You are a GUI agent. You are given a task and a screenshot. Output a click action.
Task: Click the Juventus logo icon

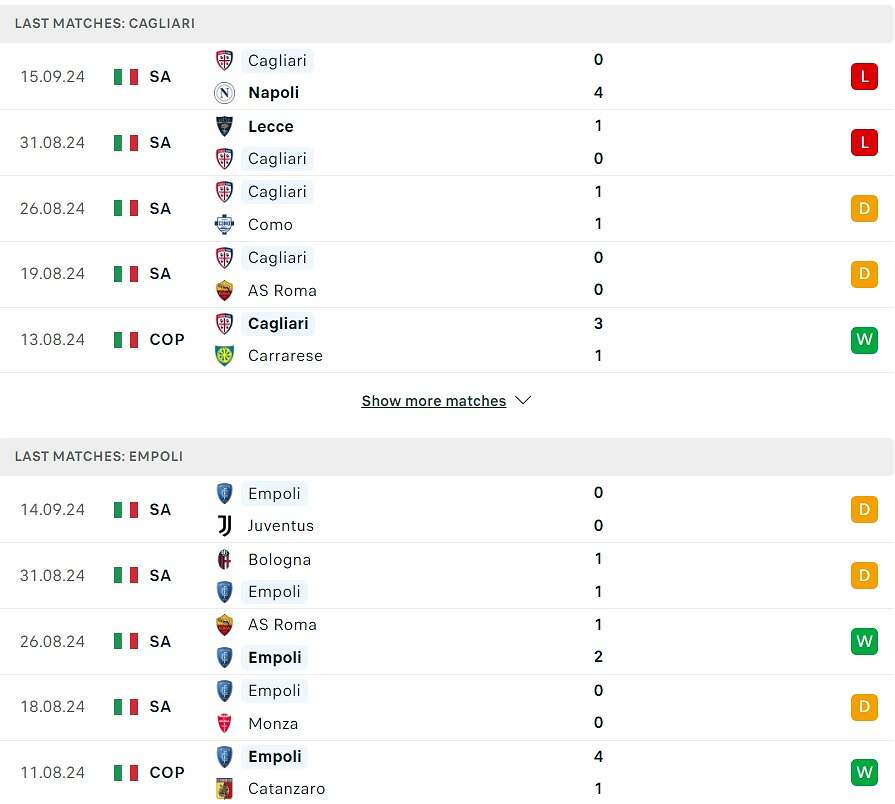click(x=224, y=526)
